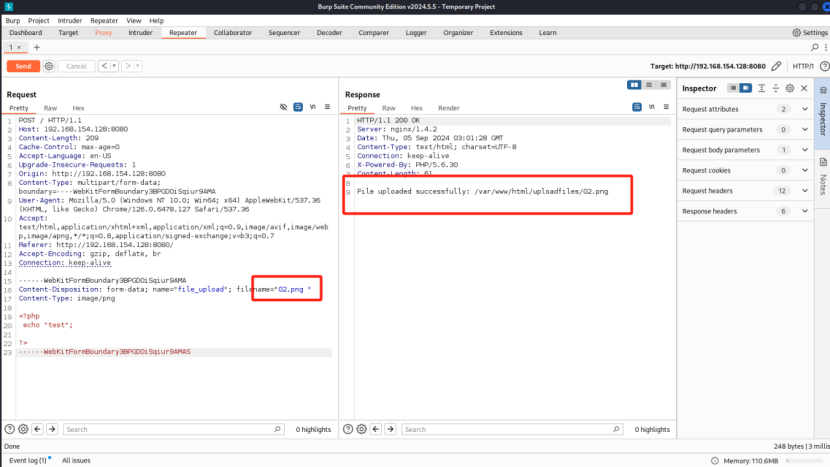The height and width of the screenshot is (467, 830).
Task: Toggle Request pretty-print icon
Action: point(298,107)
